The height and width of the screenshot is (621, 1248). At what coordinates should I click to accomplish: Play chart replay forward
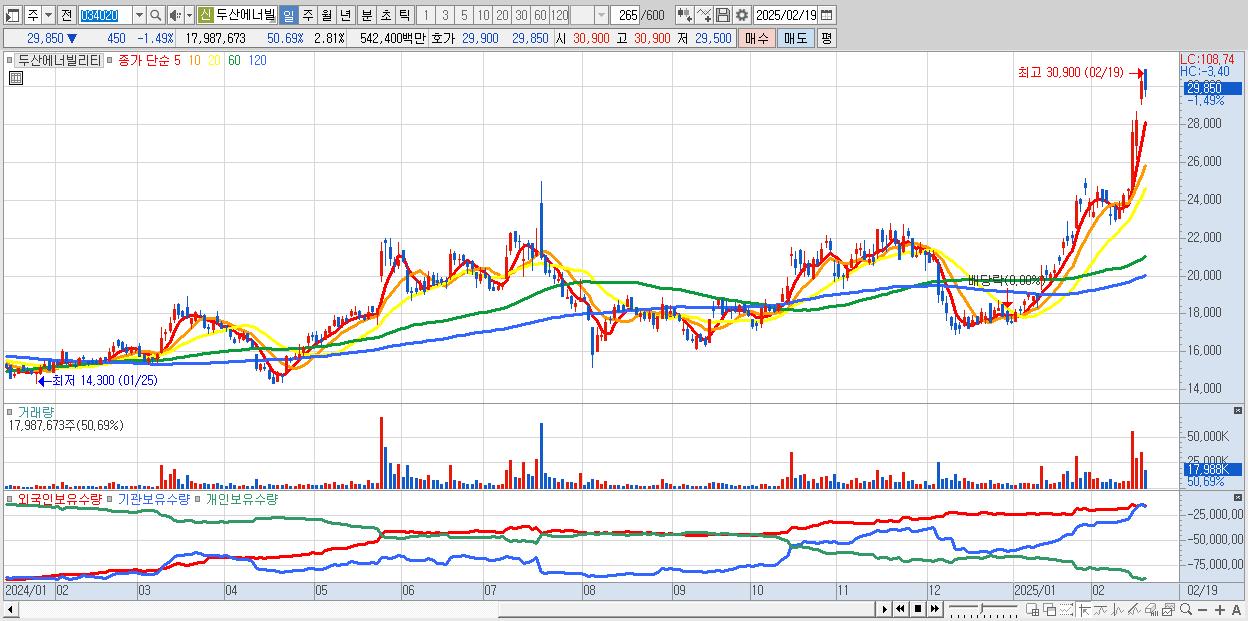[x=885, y=609]
